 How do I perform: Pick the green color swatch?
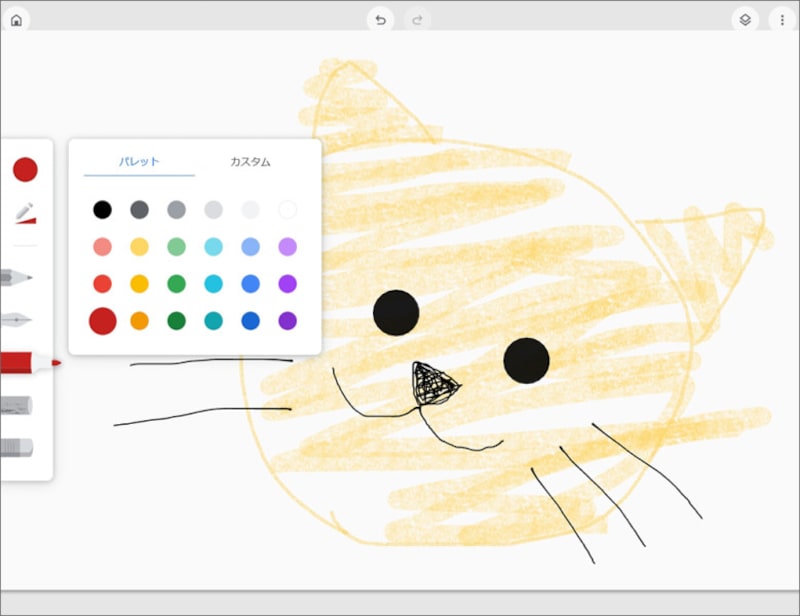(x=176, y=283)
